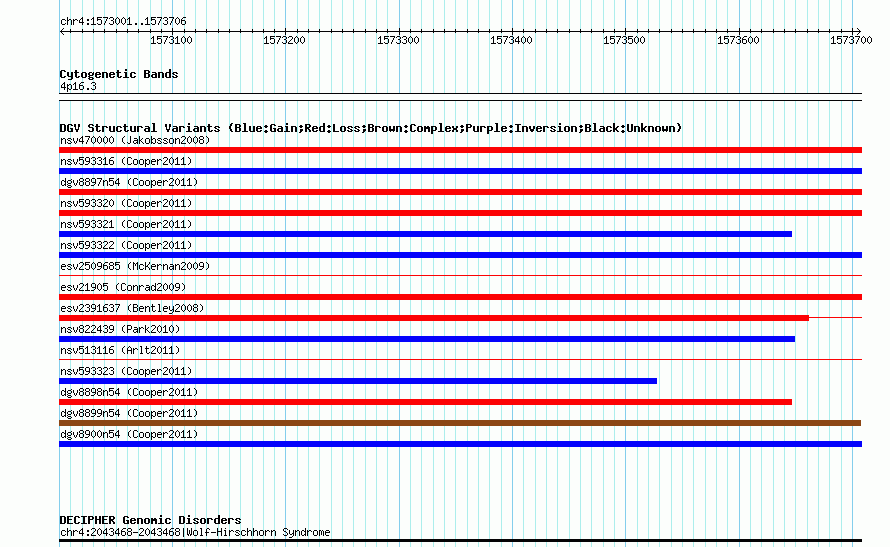
Task: Click the "dgv8899n54 (Cooper2011)" label
Action: [129, 413]
